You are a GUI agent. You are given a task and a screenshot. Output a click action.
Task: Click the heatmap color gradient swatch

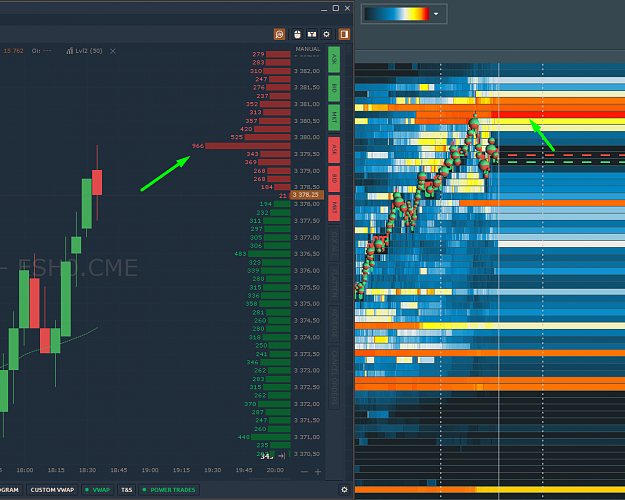397,14
